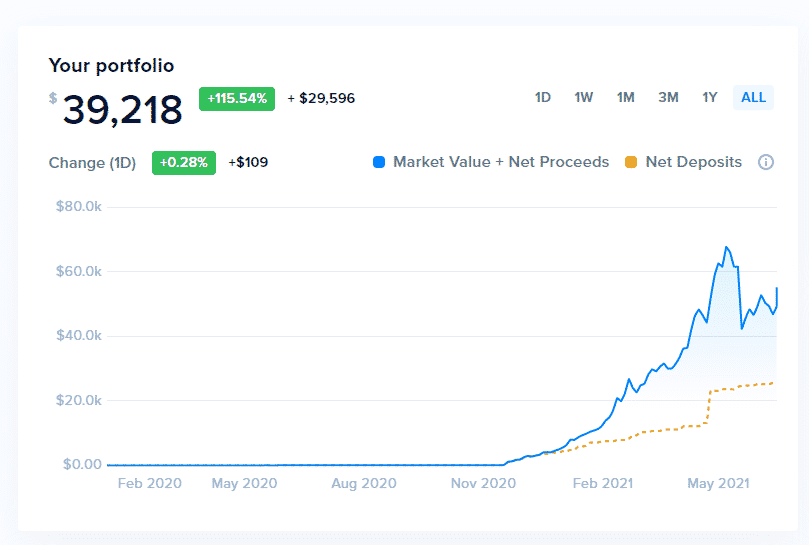Click the Feb 2021 axis label

pos(603,484)
